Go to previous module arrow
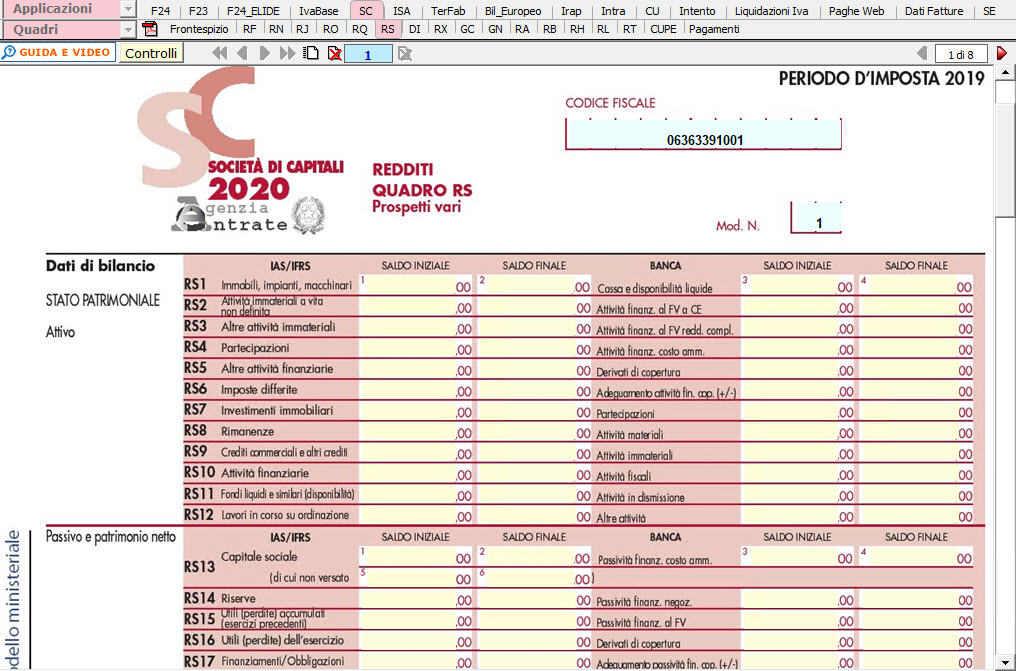 pos(242,54)
